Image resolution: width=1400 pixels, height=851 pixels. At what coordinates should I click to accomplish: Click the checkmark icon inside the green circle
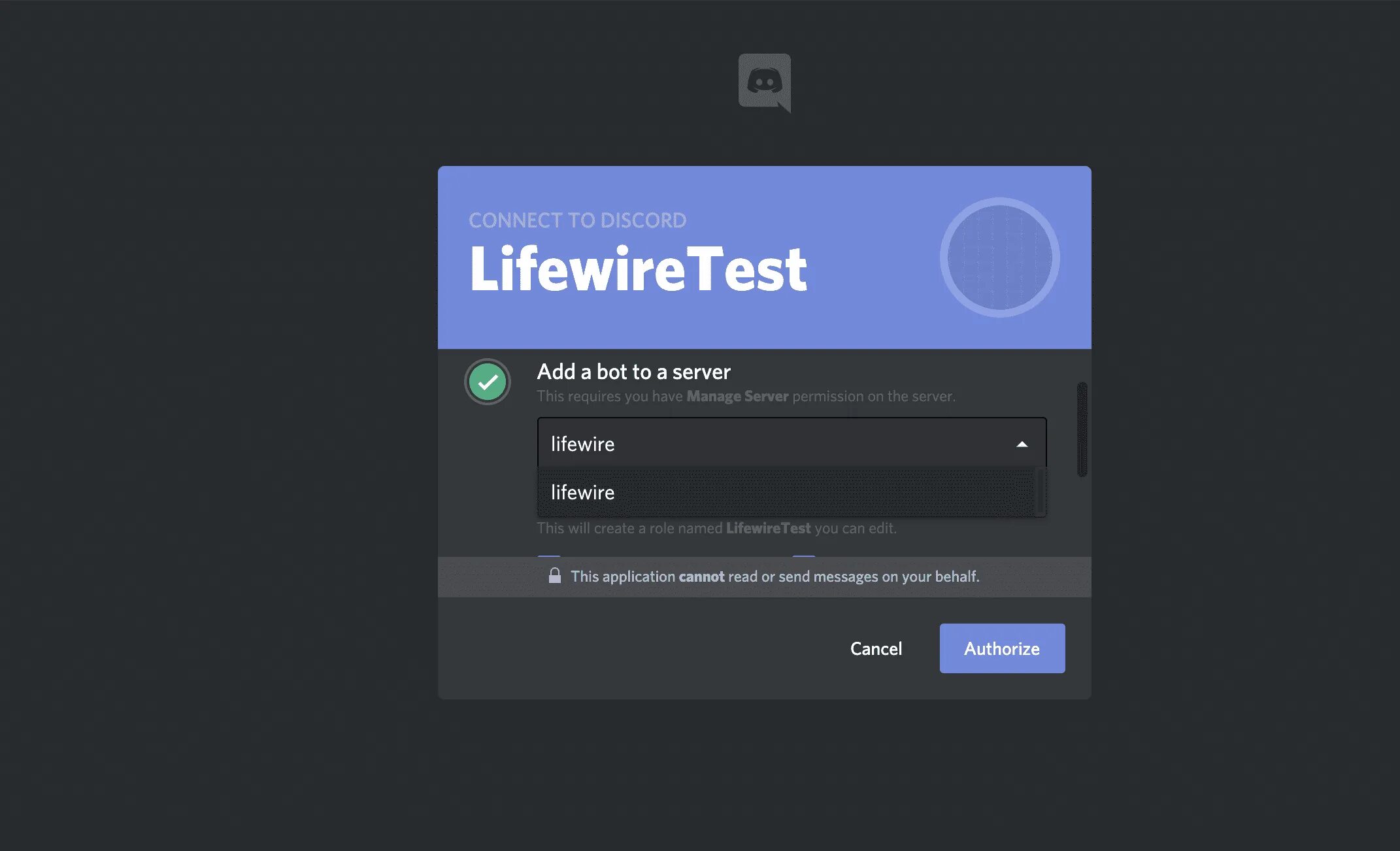point(487,382)
